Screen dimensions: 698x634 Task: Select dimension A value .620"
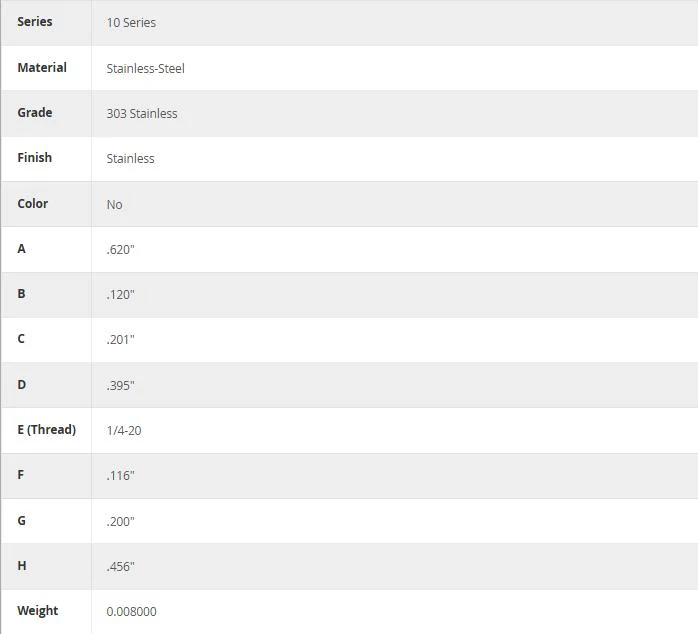(x=120, y=249)
